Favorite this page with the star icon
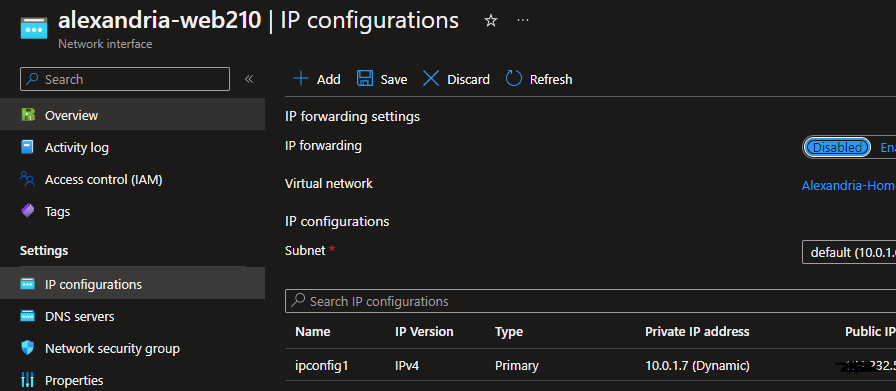Viewport: 896px width, 391px height. pos(490,21)
